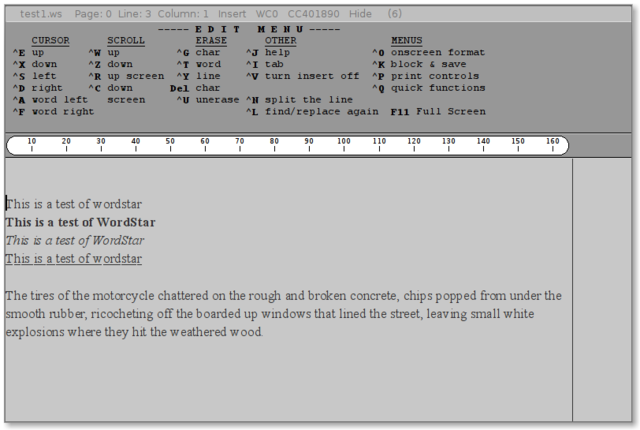The width and height of the screenshot is (640, 430).
Task: Select '^A word left' command
Action: pos(50,100)
